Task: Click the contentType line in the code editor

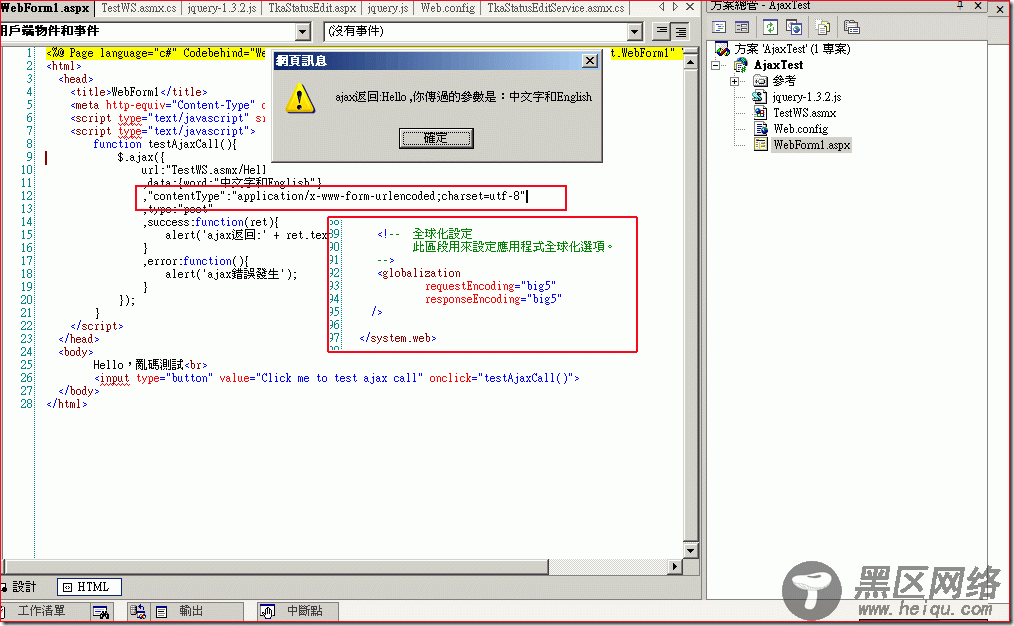Action: click(336, 196)
